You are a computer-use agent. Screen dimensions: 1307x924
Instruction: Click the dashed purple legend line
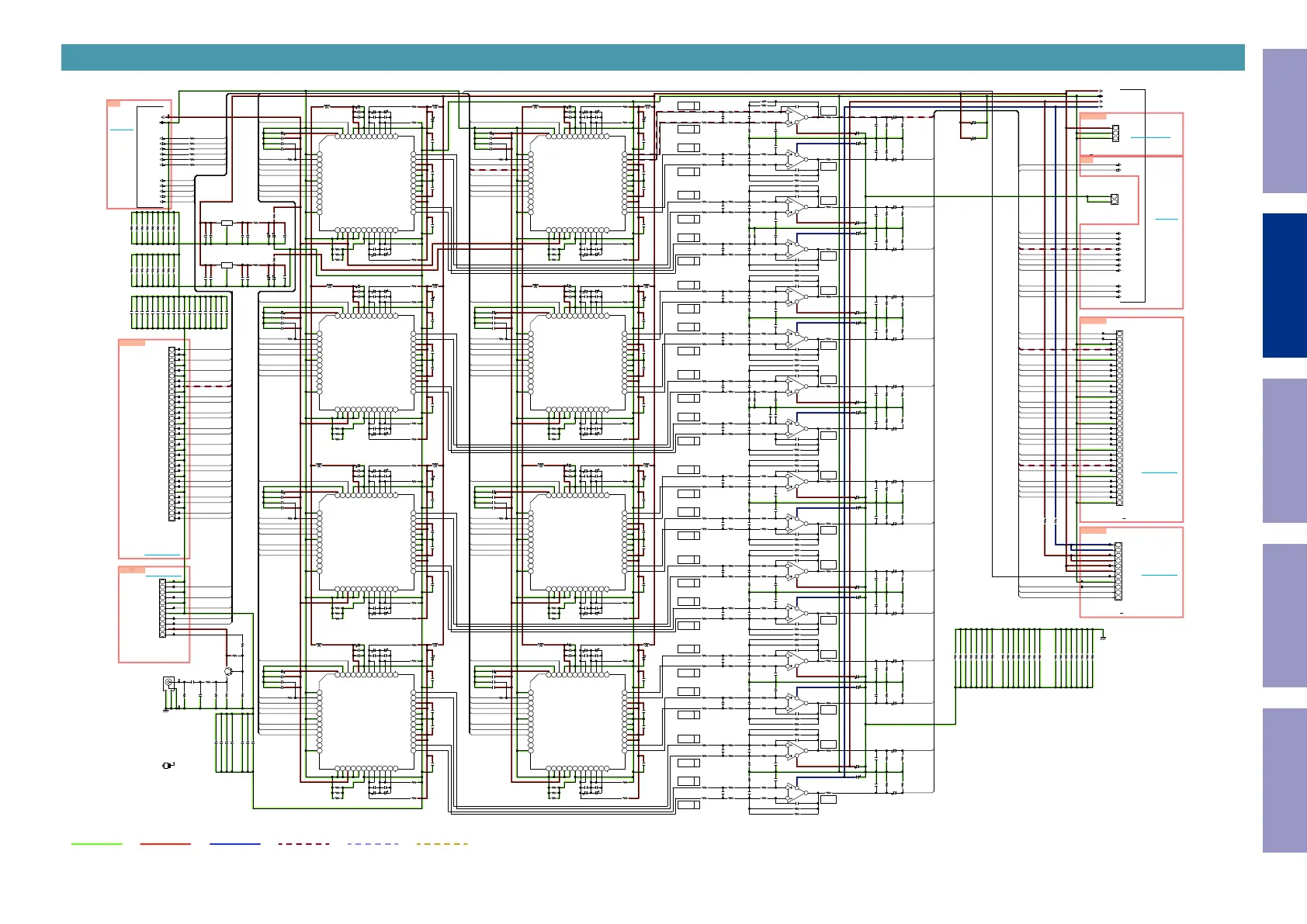click(373, 844)
